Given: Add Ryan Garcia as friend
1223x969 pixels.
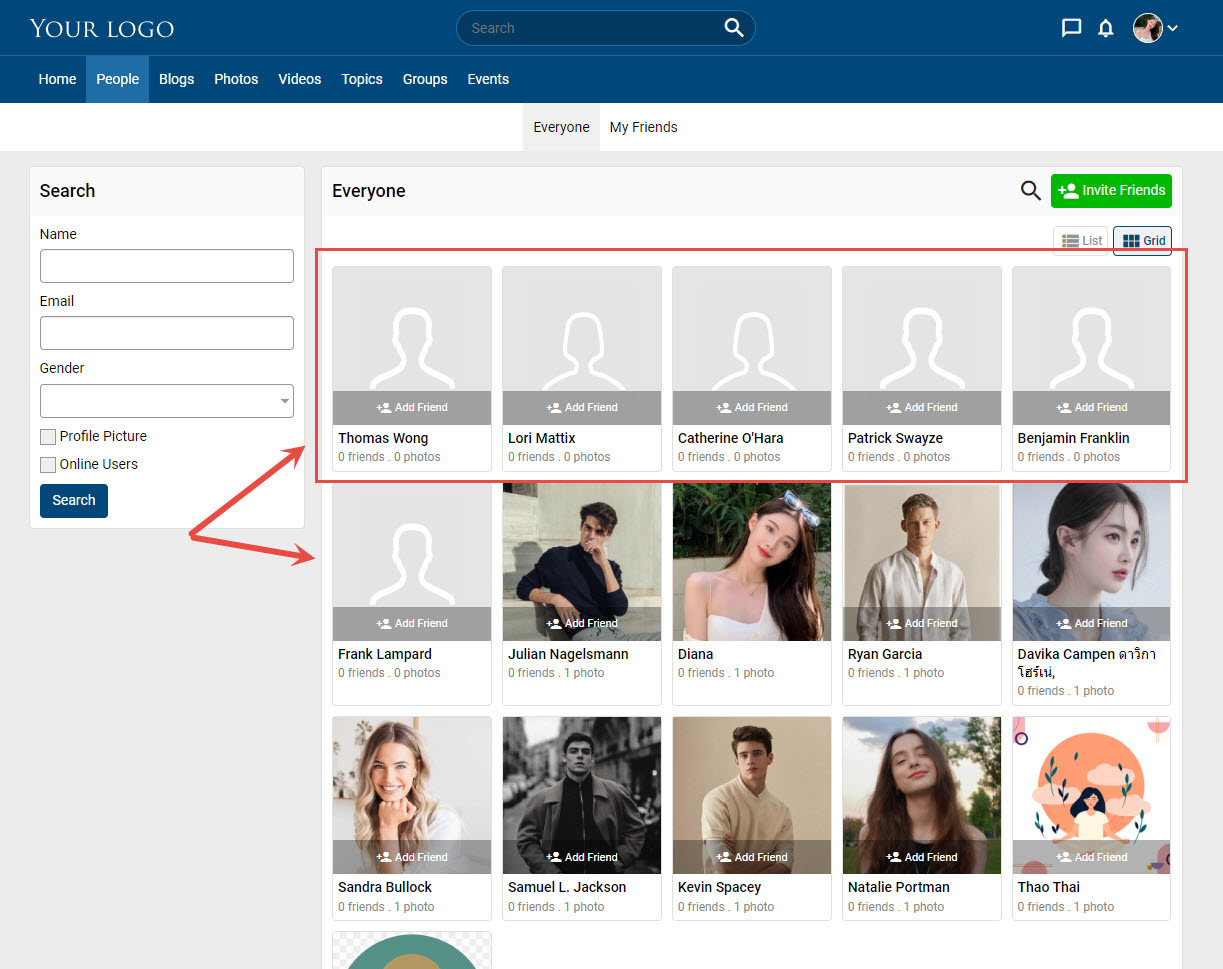Looking at the screenshot, I should click(922, 623).
